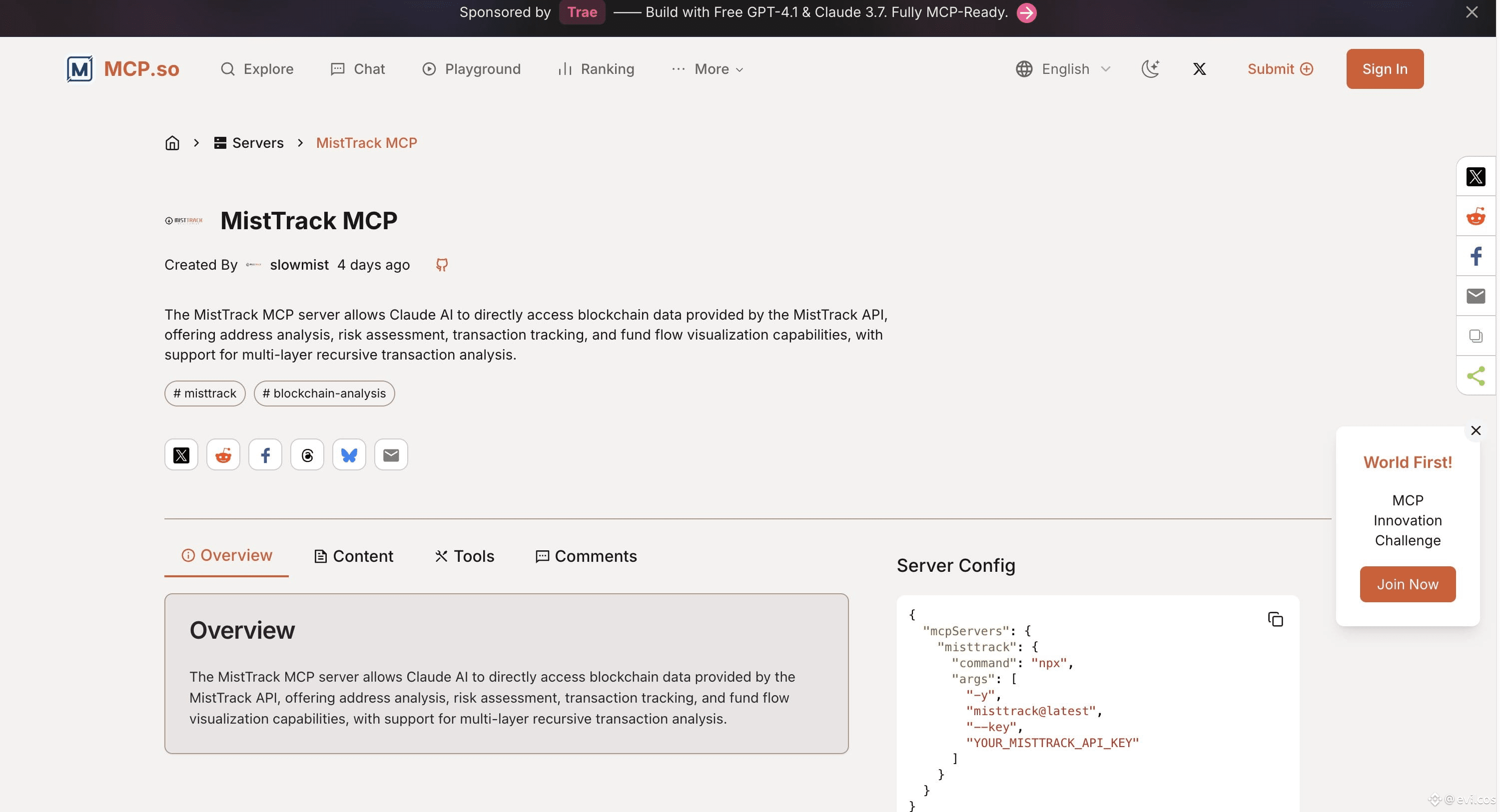Click the "4 days ago" timestamp
The height and width of the screenshot is (812, 1500).
coord(373,265)
